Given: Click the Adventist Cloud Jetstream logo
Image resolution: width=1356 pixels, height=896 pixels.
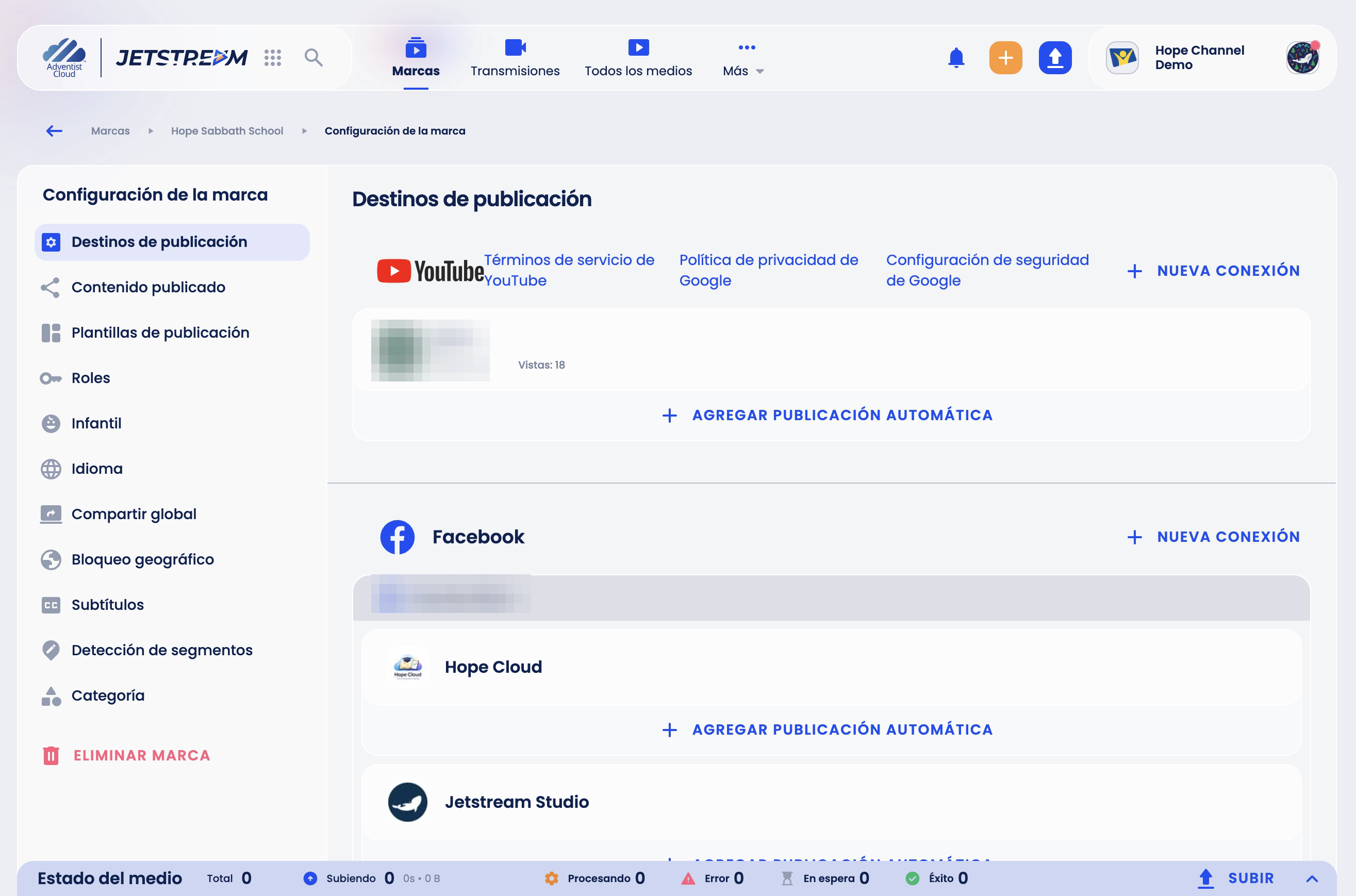Looking at the screenshot, I should pyautogui.click(x=145, y=58).
